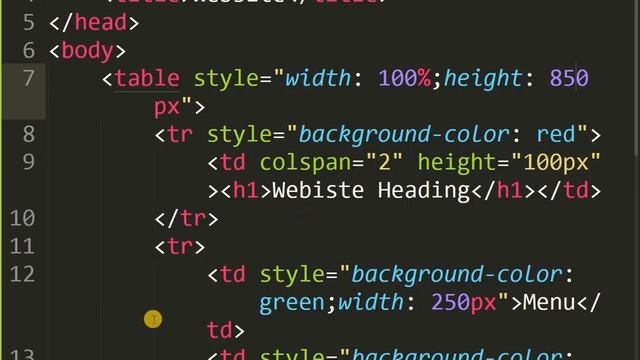Click the opening tr tag on line 11
This screenshot has height=360, width=640.
(180, 247)
